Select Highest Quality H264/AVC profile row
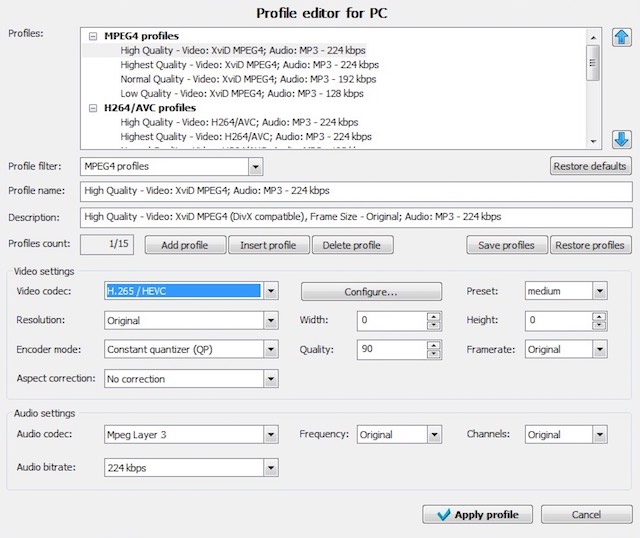 point(246,137)
